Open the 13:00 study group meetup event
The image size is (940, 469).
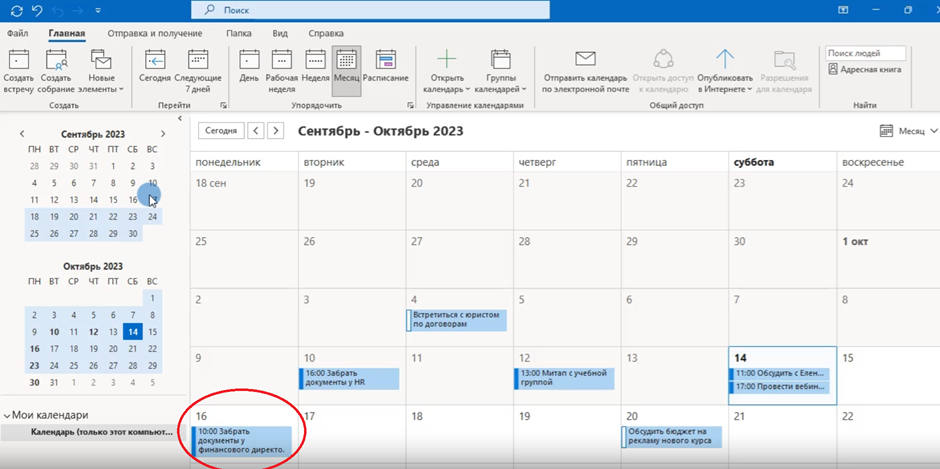pyautogui.click(x=565, y=379)
